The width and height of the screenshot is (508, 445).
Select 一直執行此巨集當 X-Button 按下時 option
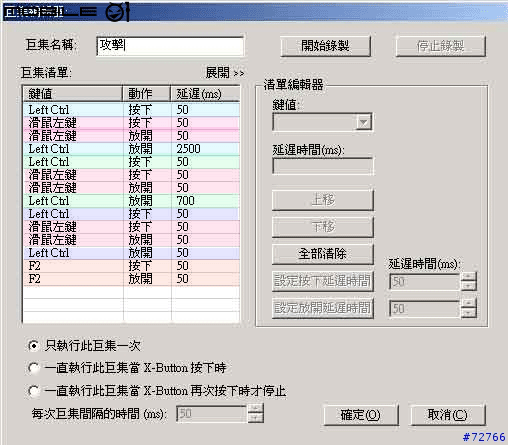tap(34, 368)
